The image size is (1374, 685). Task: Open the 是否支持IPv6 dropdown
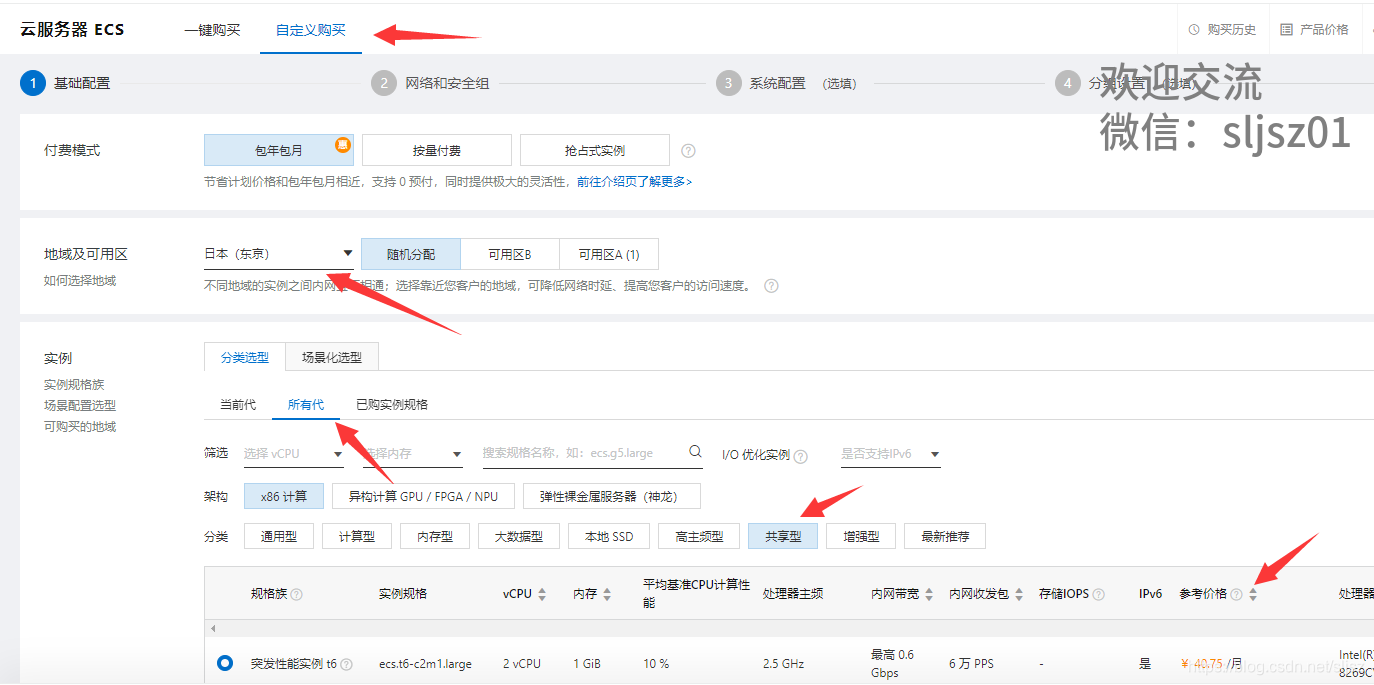coord(891,454)
